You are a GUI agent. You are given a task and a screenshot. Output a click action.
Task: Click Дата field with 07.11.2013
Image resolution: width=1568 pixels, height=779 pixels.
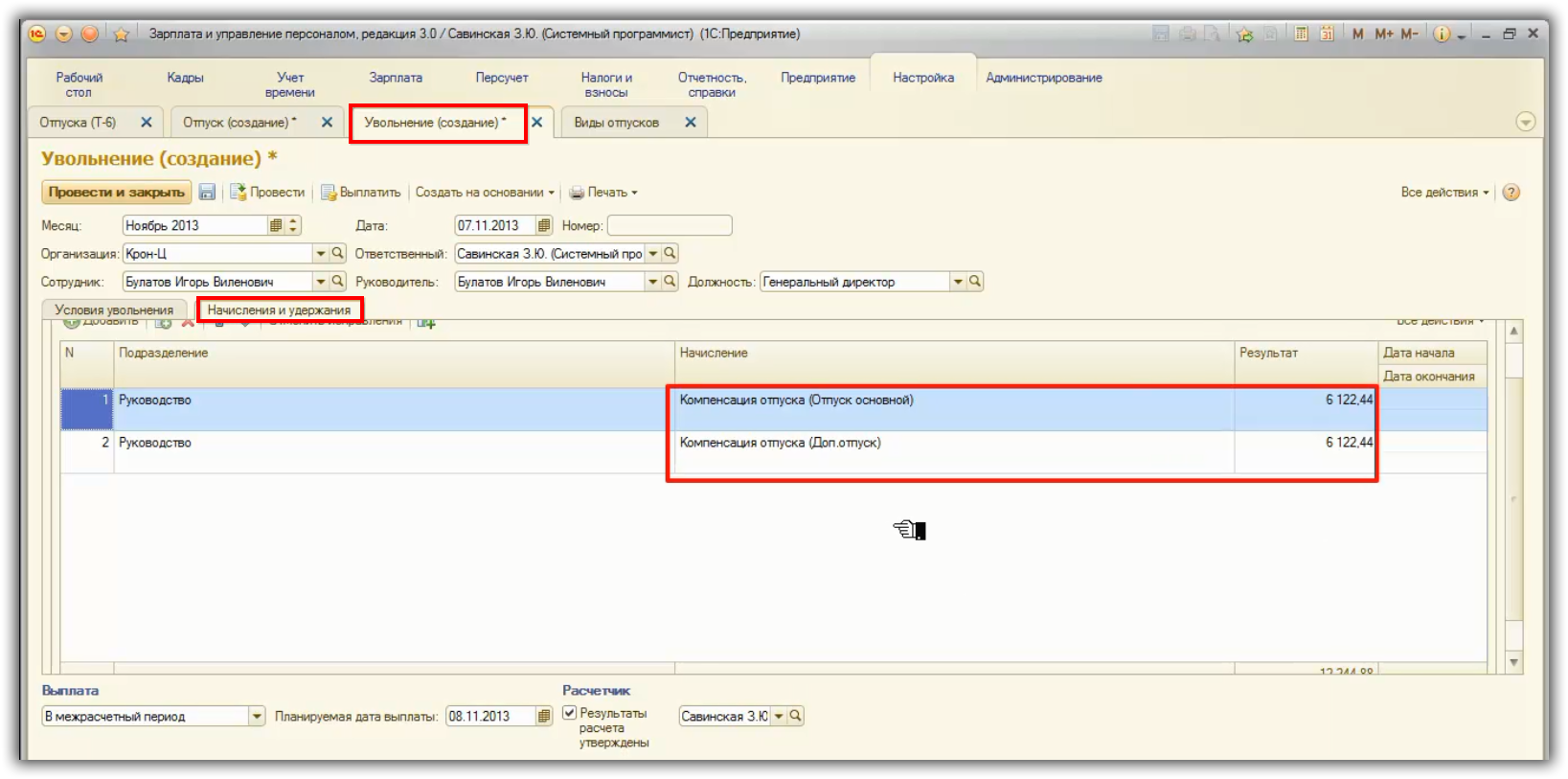[494, 226]
